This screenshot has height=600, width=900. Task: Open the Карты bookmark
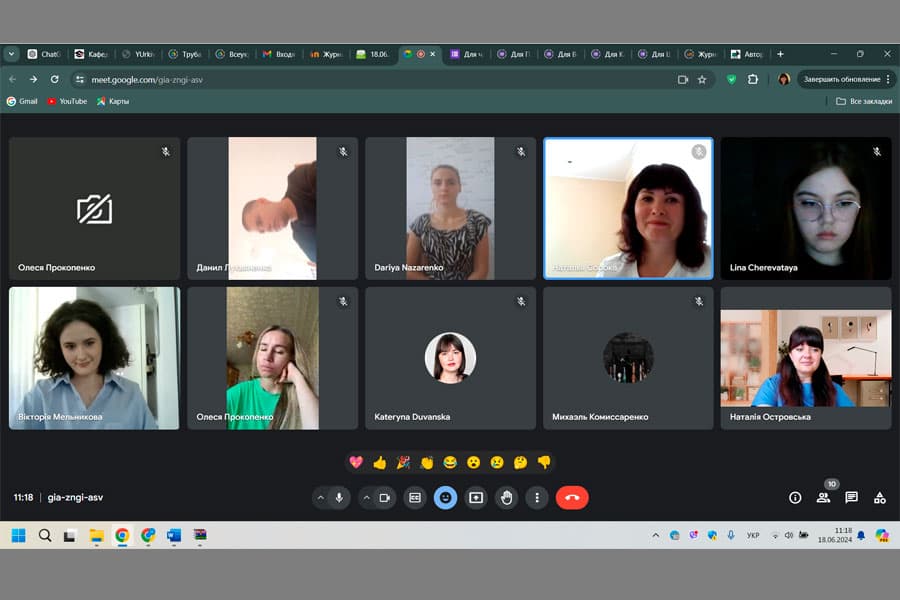coord(112,101)
